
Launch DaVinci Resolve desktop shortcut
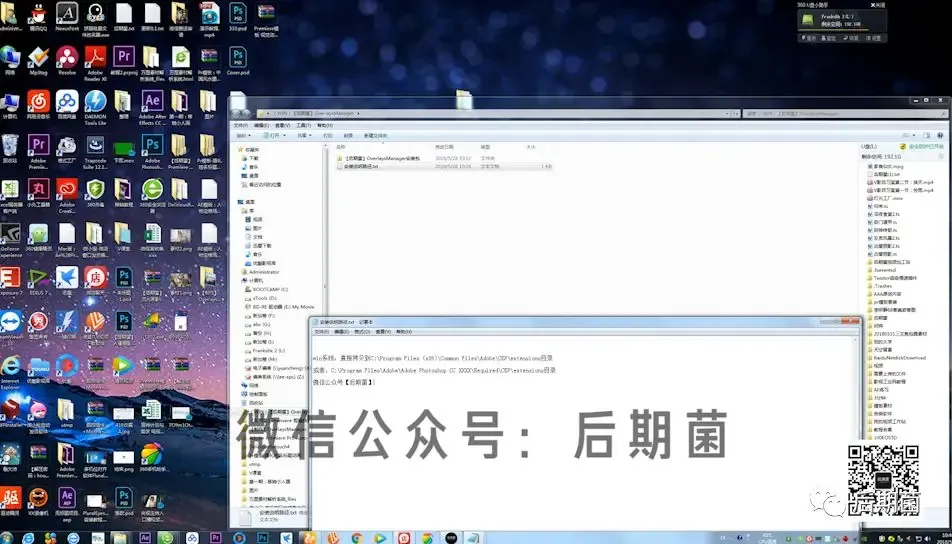click(67, 59)
